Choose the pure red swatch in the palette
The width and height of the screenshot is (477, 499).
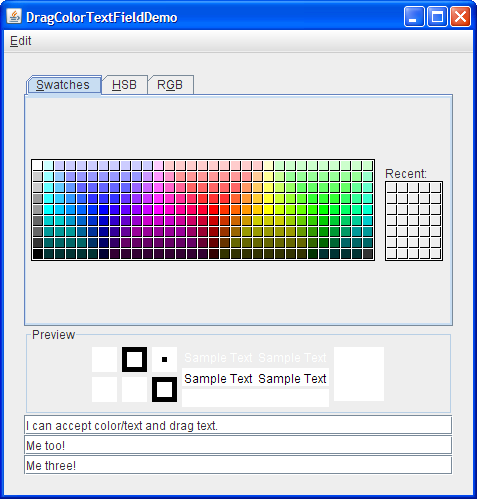(214, 210)
